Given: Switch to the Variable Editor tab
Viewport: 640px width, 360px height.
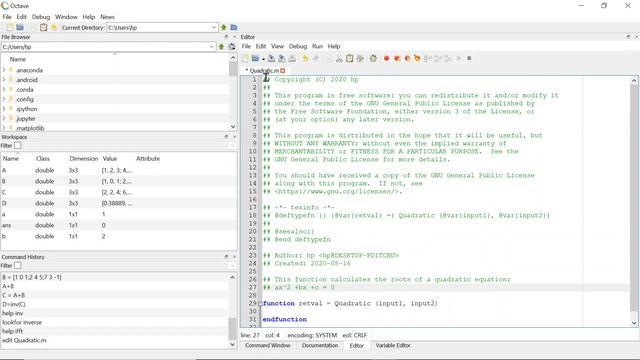Looking at the screenshot, I should (x=393, y=345).
